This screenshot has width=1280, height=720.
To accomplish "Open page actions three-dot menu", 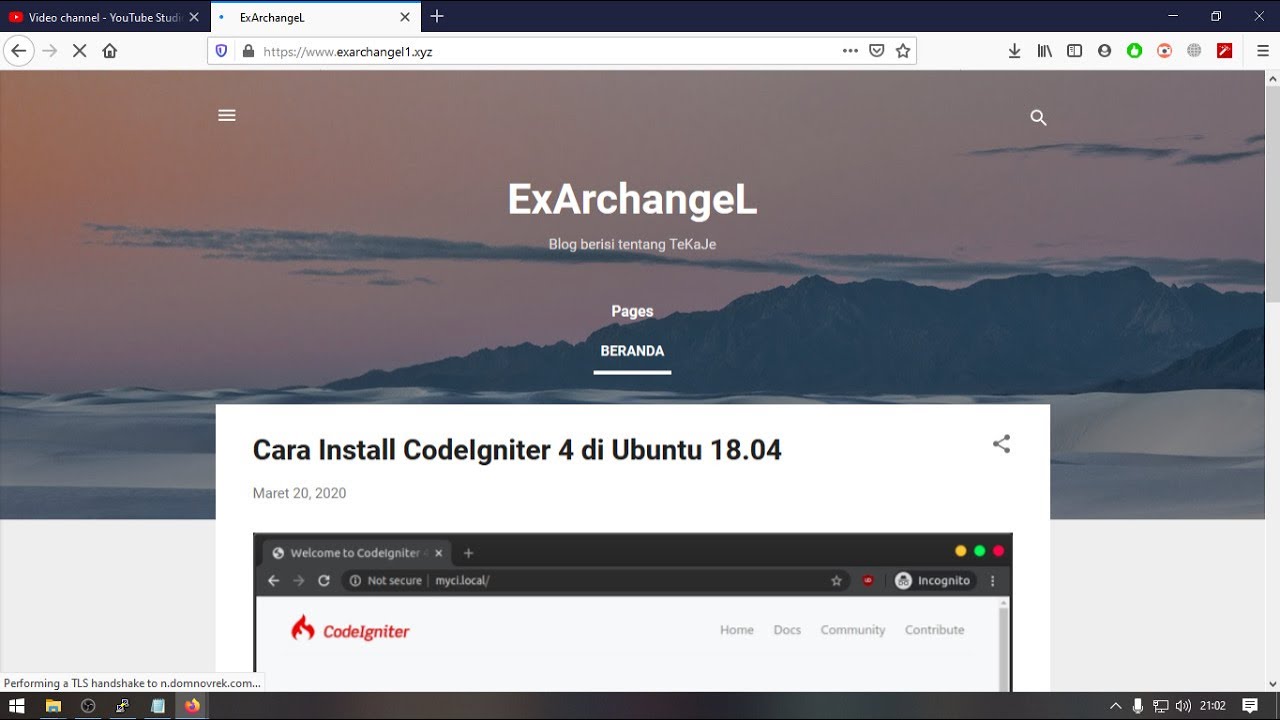I will [850, 51].
